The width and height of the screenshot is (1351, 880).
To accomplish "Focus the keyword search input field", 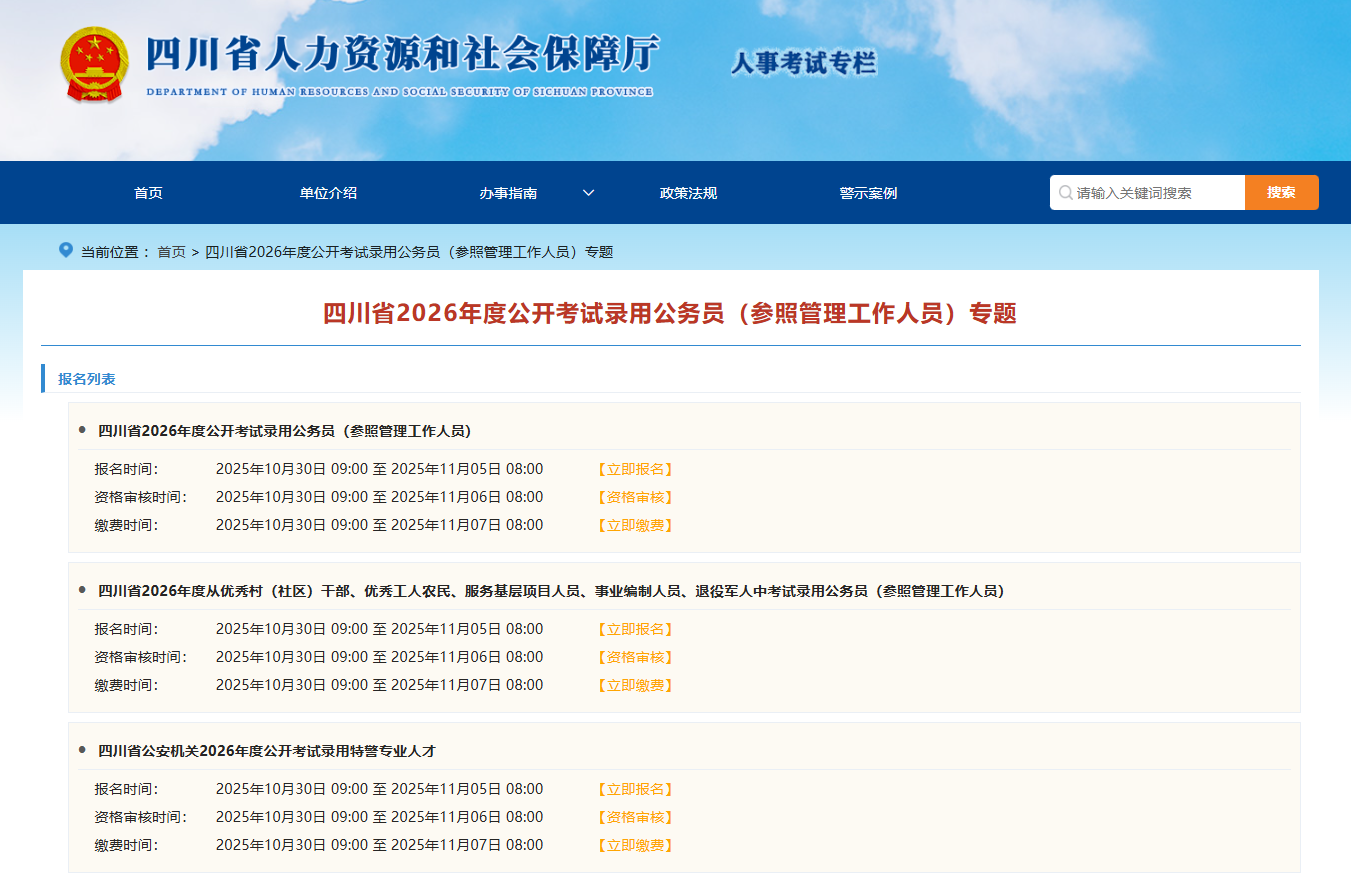I will coord(1155,193).
